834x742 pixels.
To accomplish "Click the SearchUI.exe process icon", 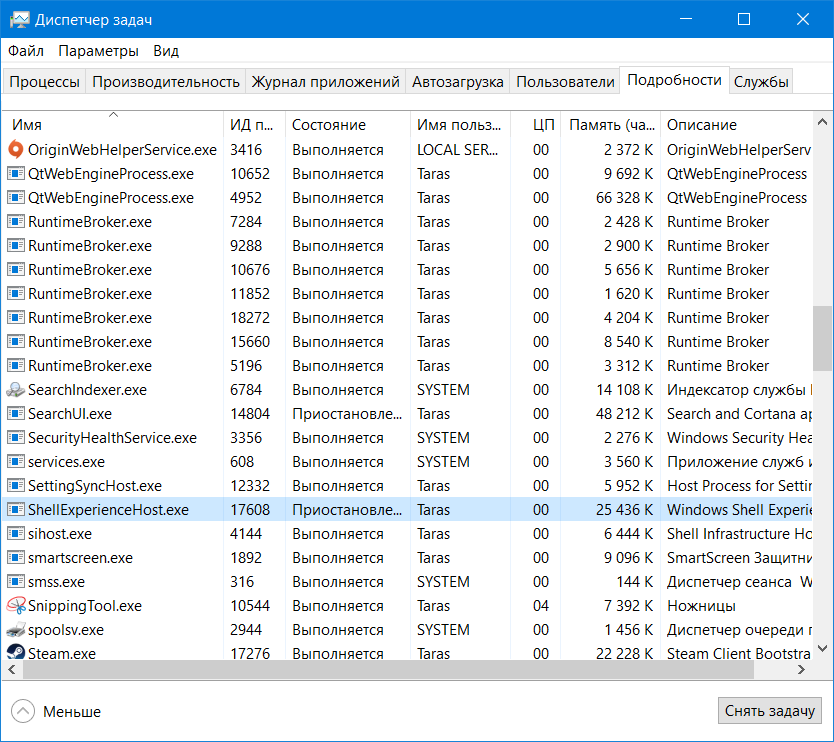I will 15,413.
